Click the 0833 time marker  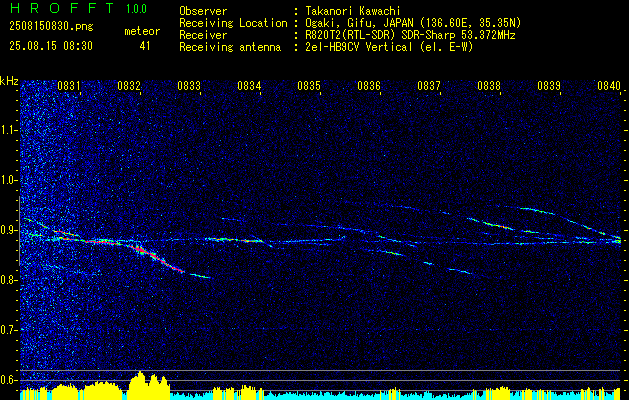click(189, 85)
